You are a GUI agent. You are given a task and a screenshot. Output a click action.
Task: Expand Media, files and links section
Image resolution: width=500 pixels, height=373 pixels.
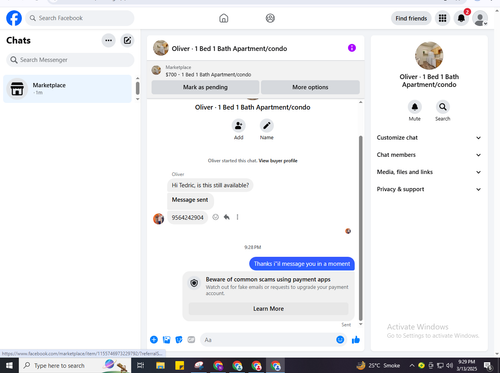[x=429, y=172]
